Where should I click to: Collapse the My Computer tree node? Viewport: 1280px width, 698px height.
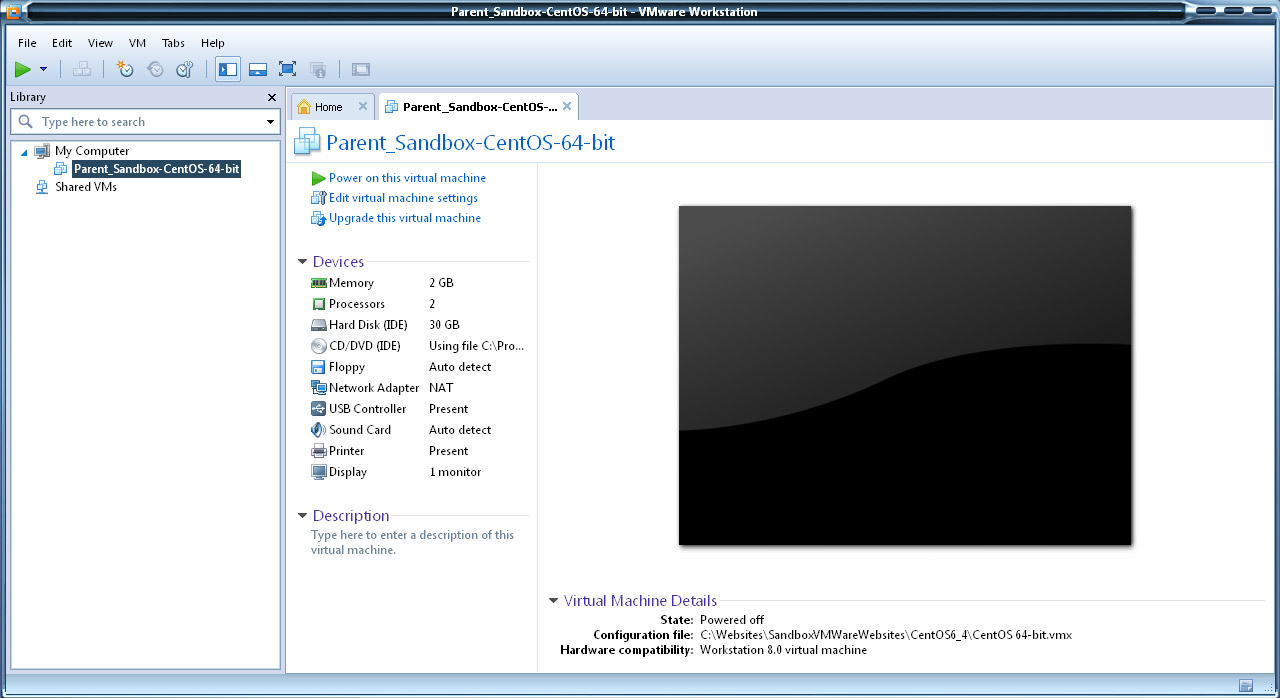(x=24, y=152)
